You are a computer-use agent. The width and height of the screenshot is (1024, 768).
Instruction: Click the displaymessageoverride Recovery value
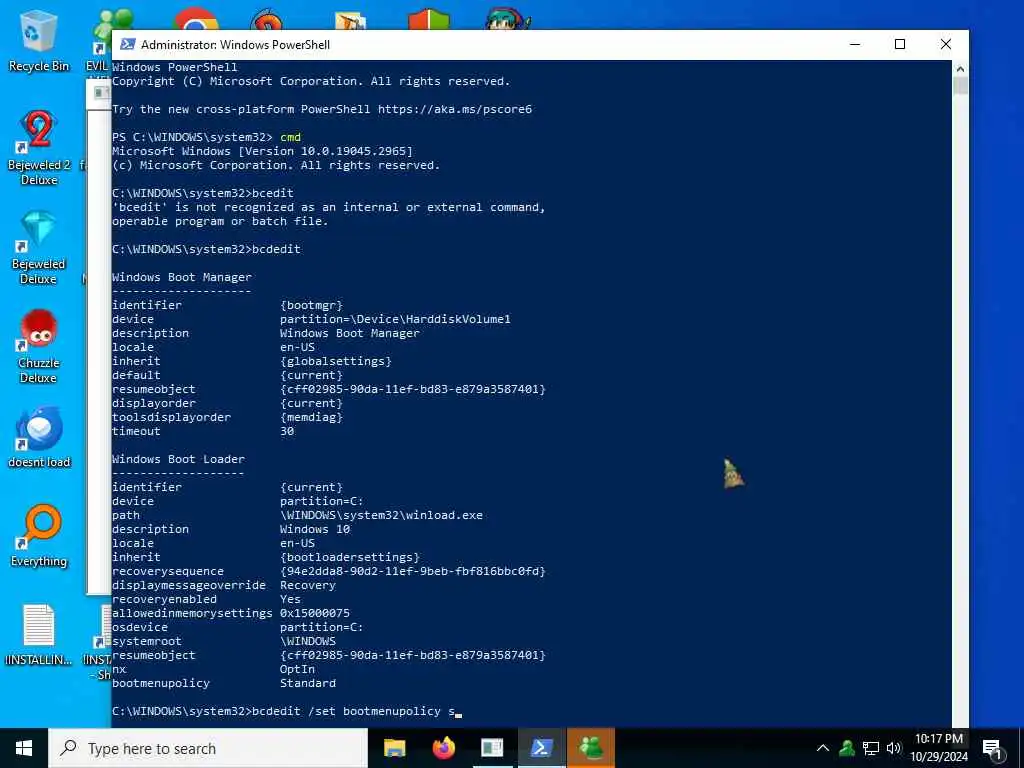pyautogui.click(x=308, y=585)
